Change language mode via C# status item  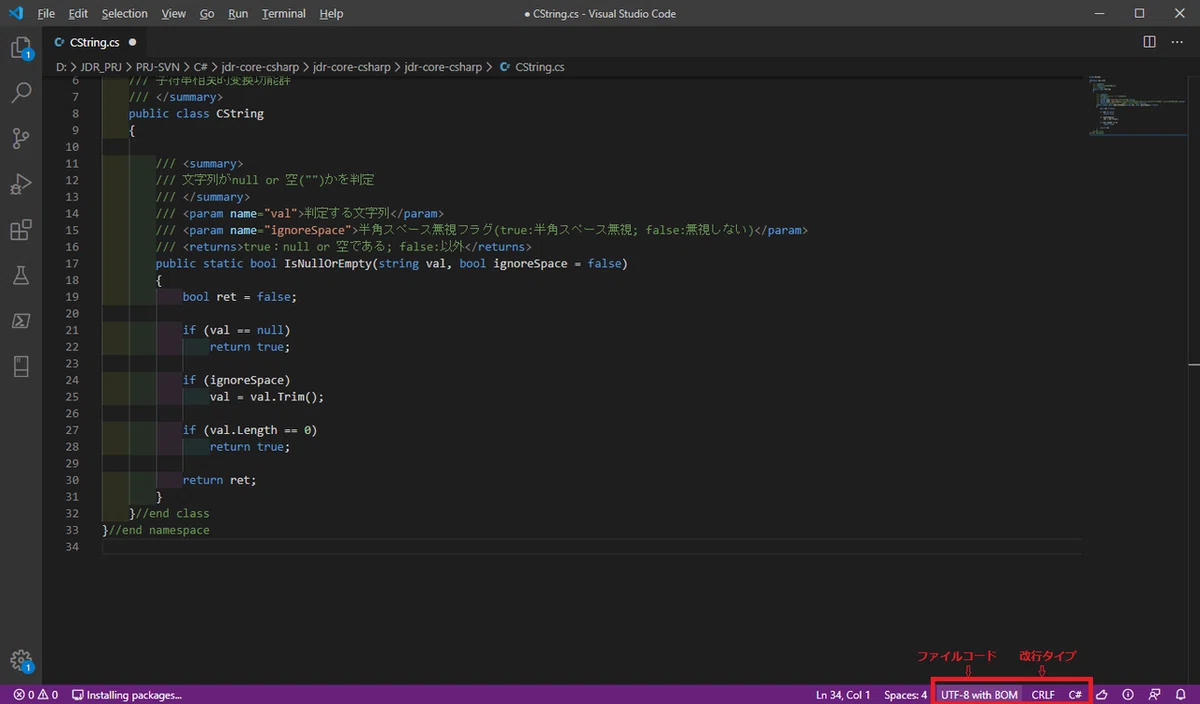[1075, 694]
